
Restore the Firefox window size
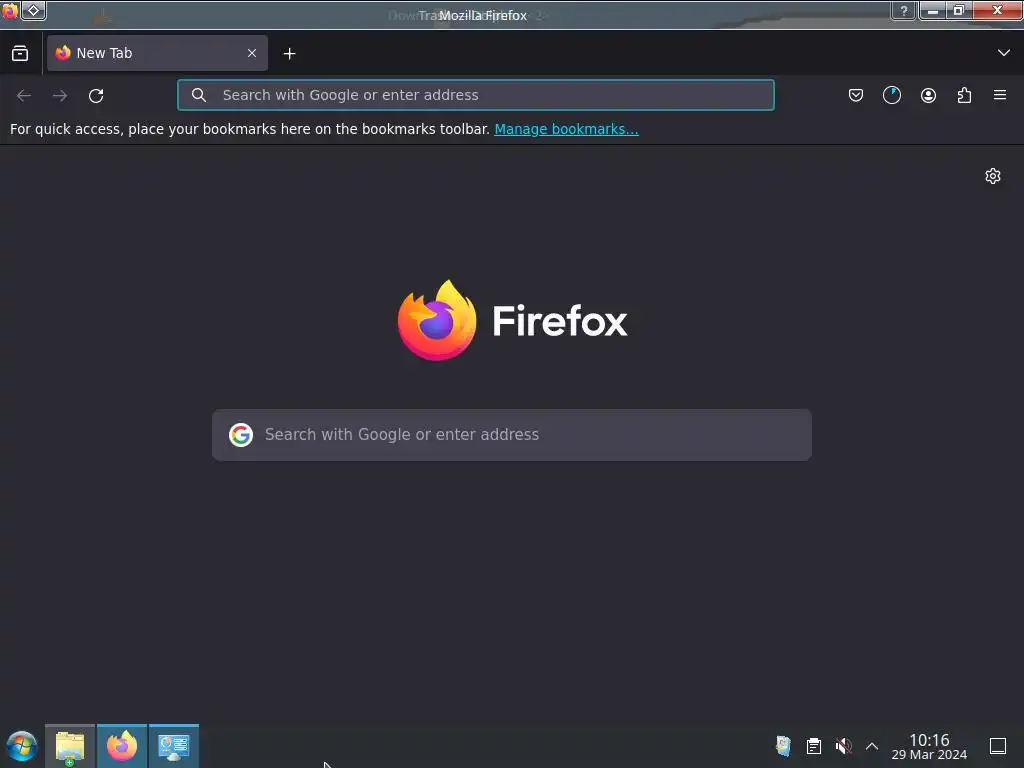[959, 11]
